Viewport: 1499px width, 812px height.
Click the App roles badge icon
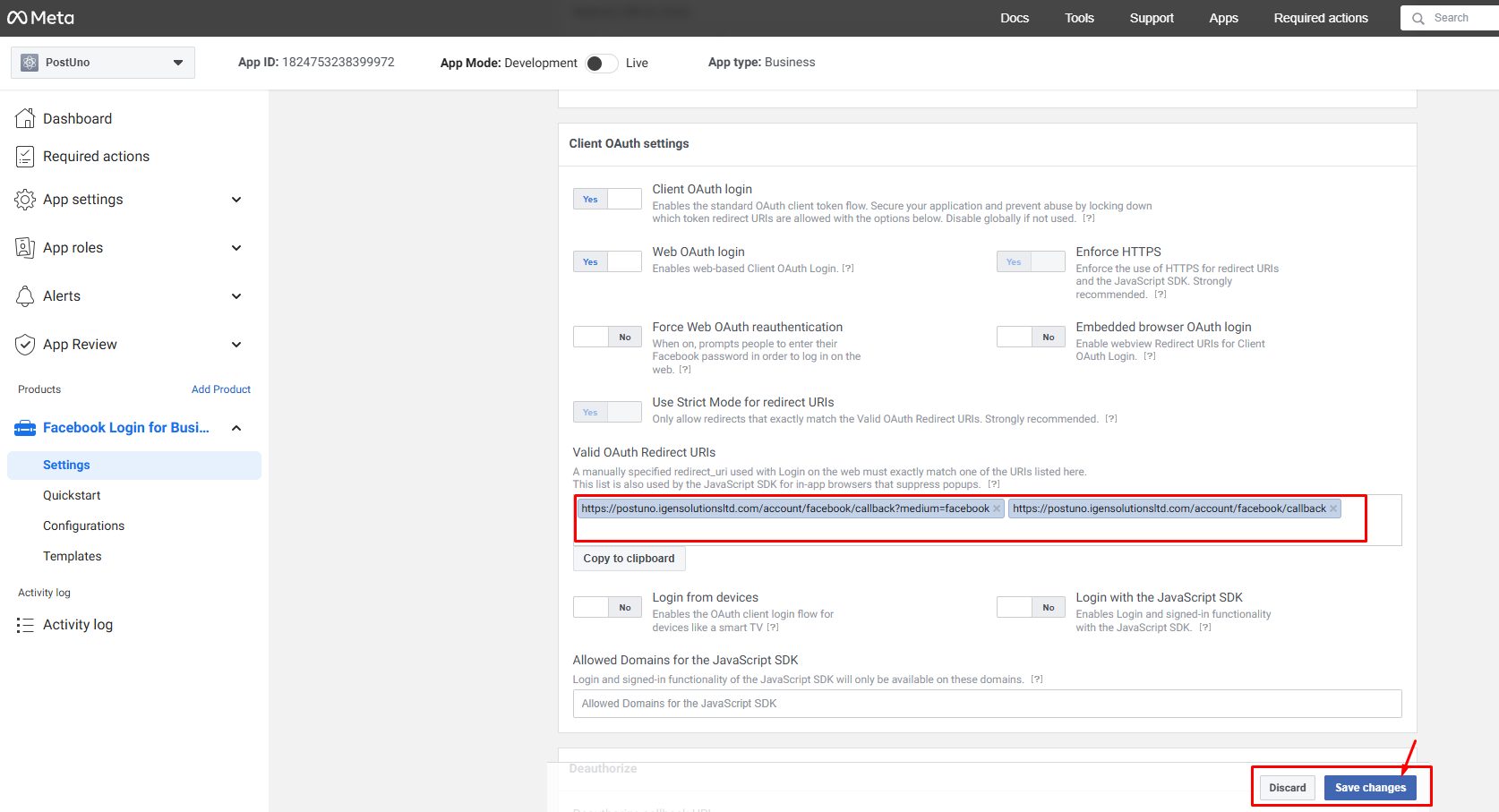click(25, 248)
